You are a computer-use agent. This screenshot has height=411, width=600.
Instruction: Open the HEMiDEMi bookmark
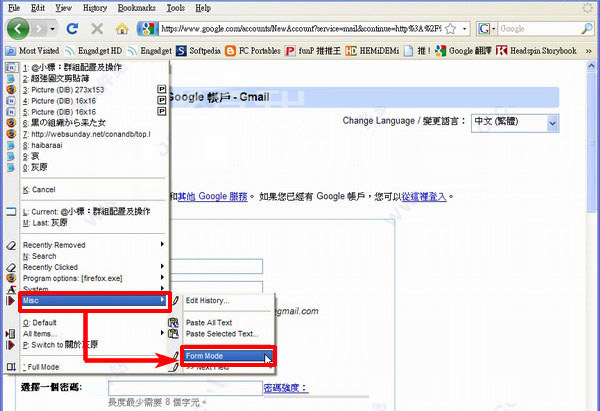372,51
